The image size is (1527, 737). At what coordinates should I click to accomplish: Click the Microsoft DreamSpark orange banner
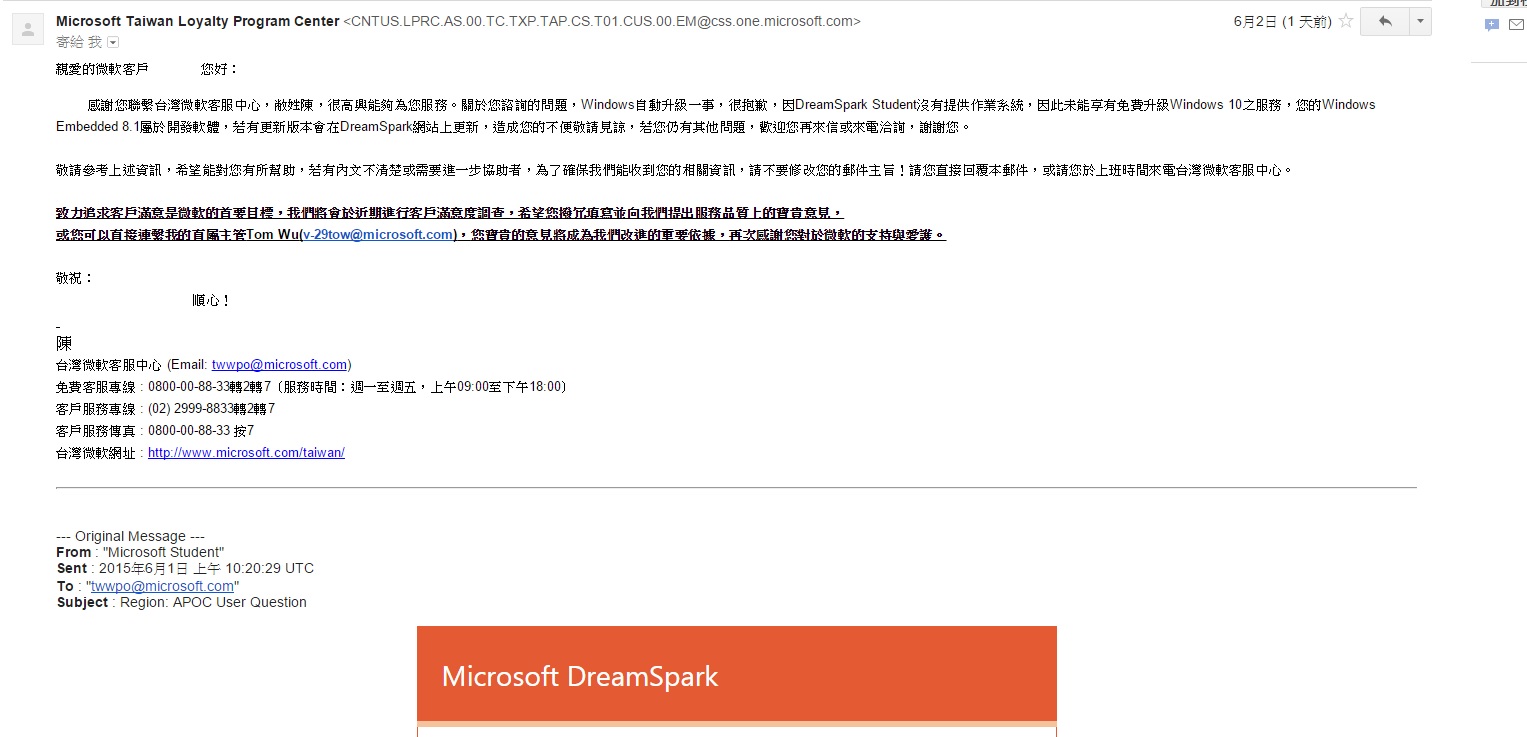pyautogui.click(x=737, y=674)
